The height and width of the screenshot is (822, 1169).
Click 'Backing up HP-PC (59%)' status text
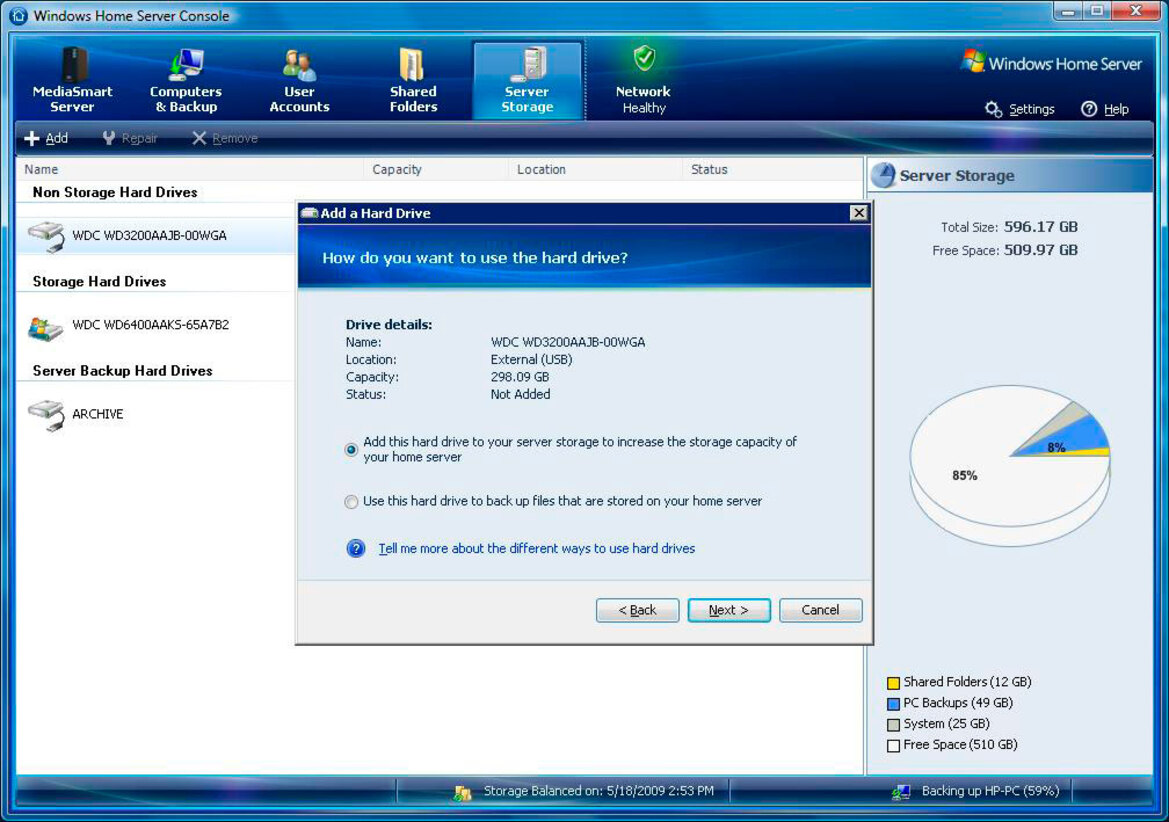tap(990, 791)
